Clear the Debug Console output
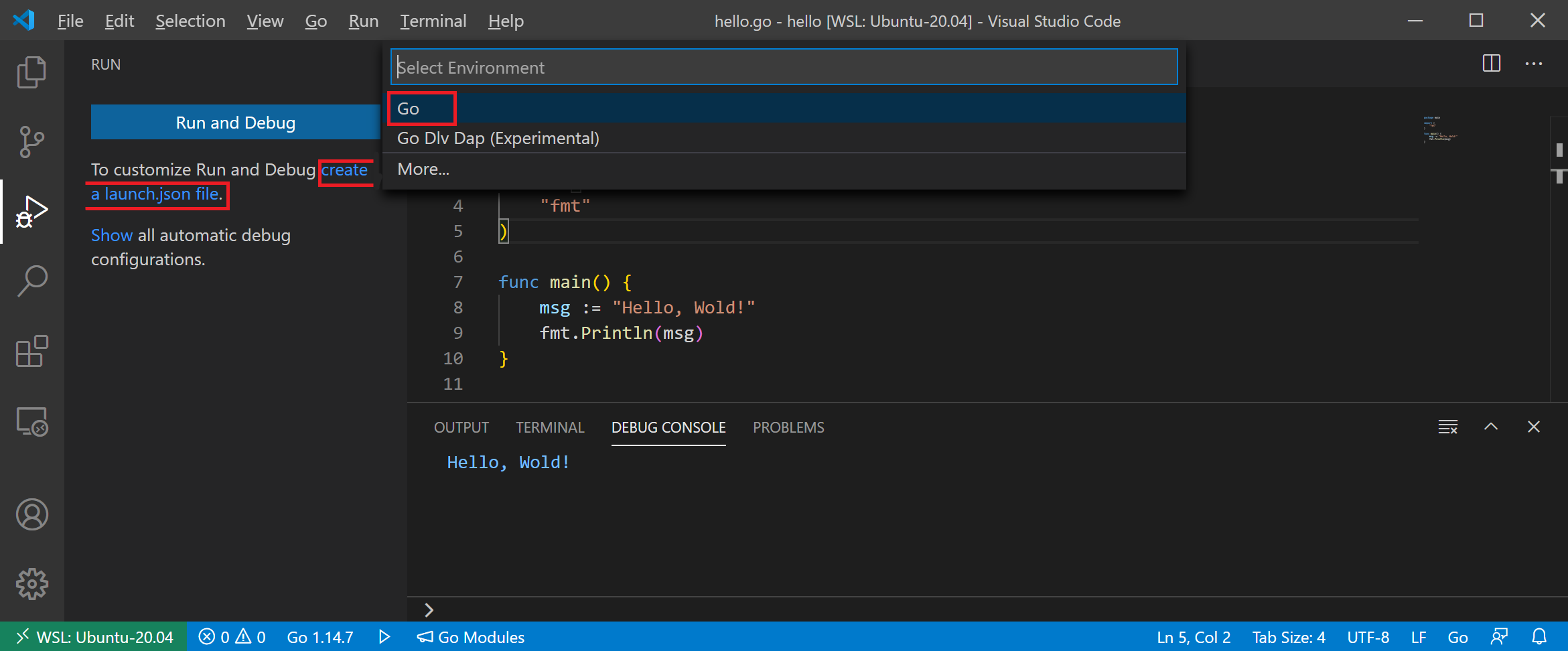Screen dimensions: 1568x651 [x=1448, y=427]
